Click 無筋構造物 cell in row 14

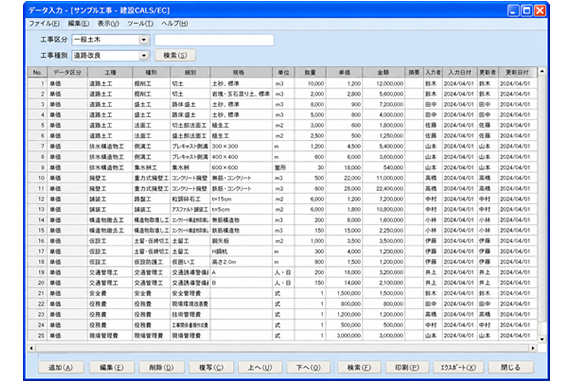pos(241,220)
